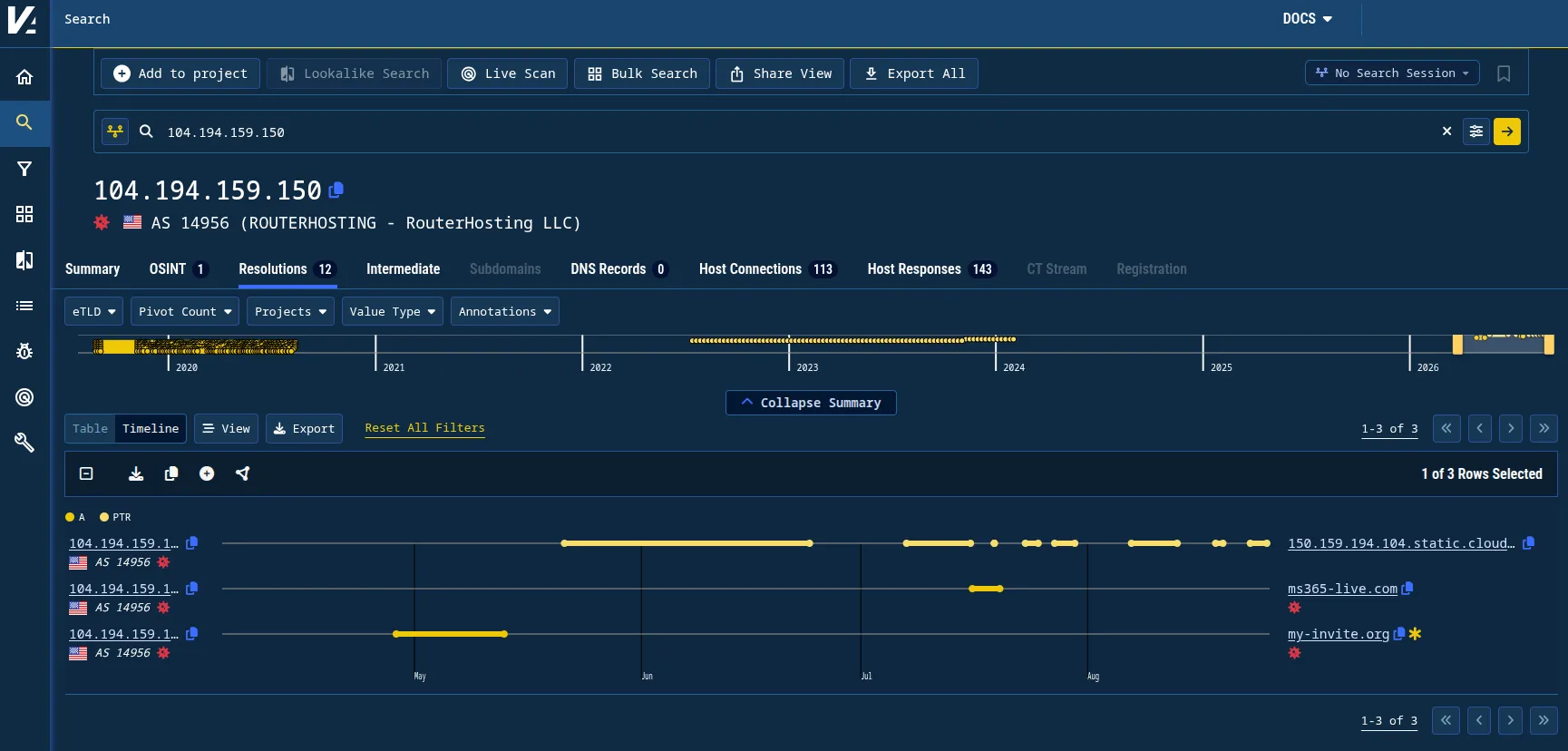Download selected rows icon in selection bar
The image size is (1568, 751).
pyautogui.click(x=136, y=473)
